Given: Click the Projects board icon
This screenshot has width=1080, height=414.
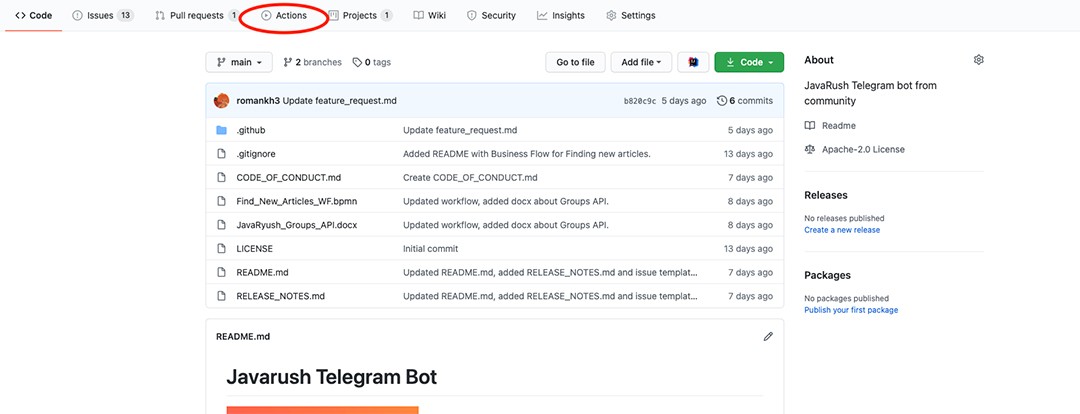Looking at the screenshot, I should tap(333, 15).
